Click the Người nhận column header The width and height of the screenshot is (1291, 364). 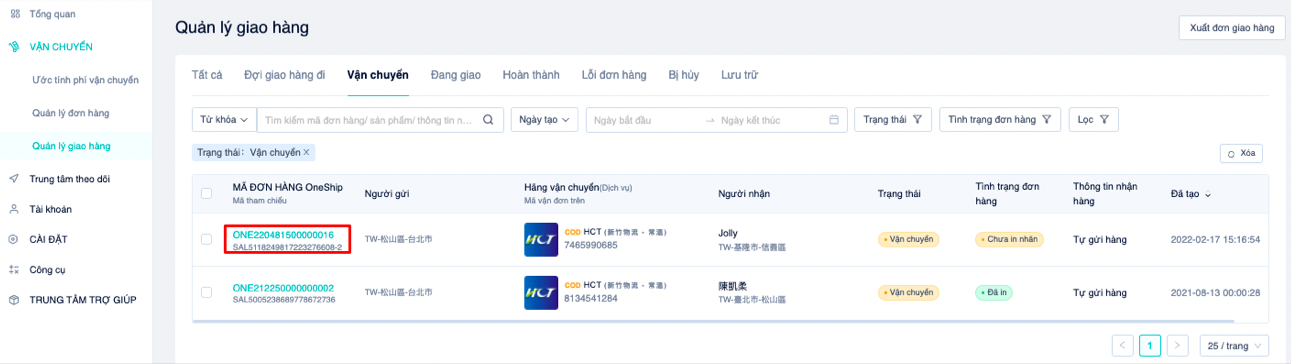coord(744,194)
